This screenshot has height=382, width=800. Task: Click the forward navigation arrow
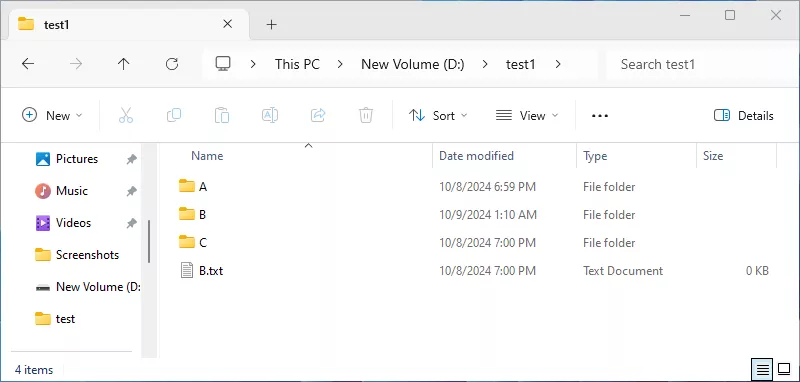[x=76, y=64]
